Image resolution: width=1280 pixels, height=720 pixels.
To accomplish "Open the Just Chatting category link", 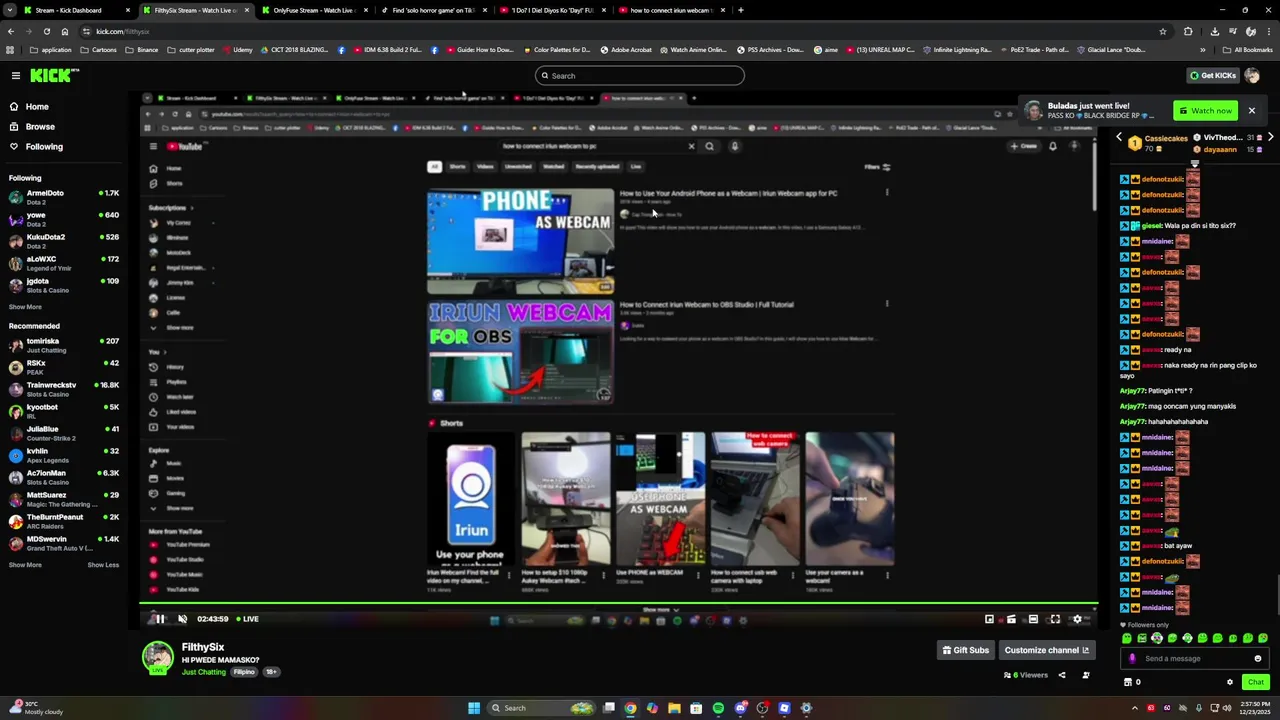I will 204,672.
